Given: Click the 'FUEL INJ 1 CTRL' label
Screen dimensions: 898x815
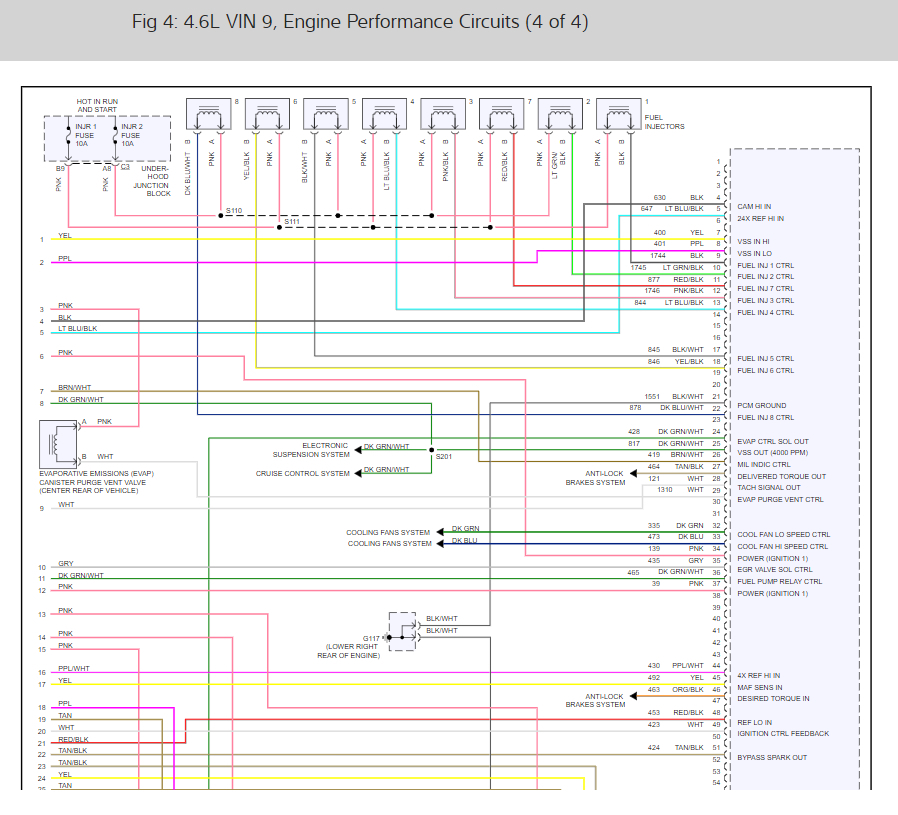Looking at the screenshot, I should point(765,265).
